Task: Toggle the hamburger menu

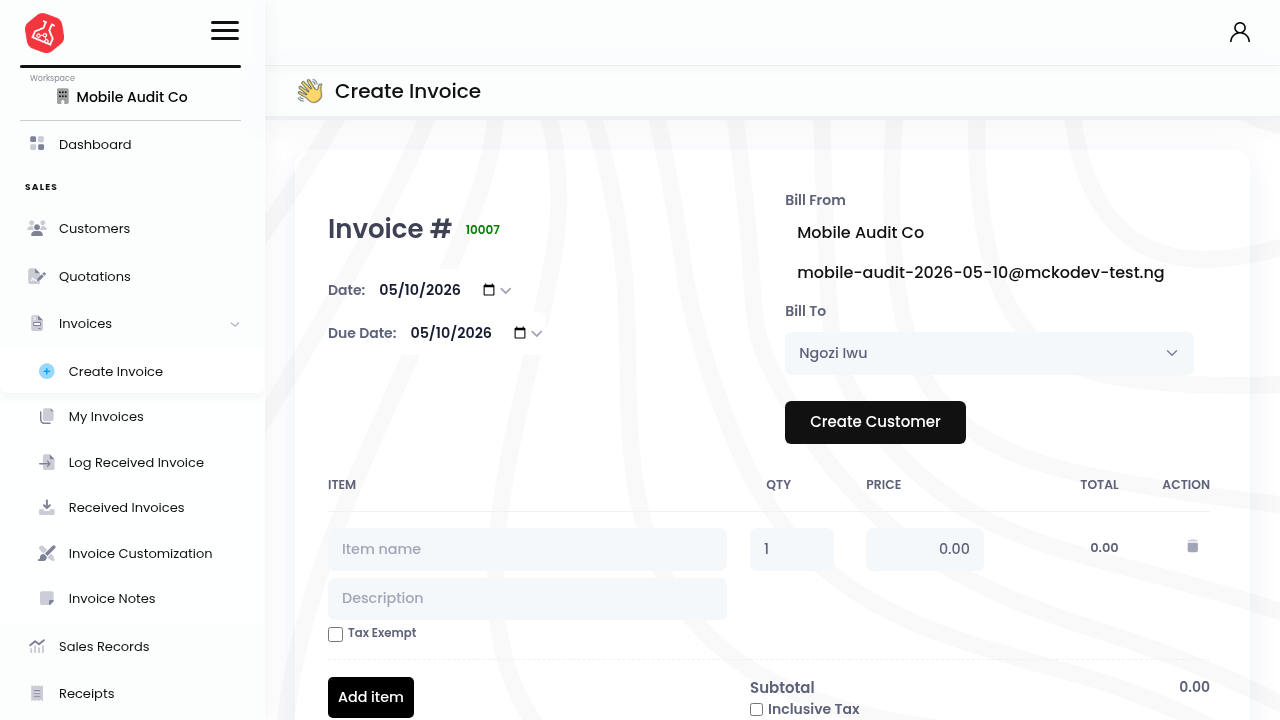Action: click(225, 30)
